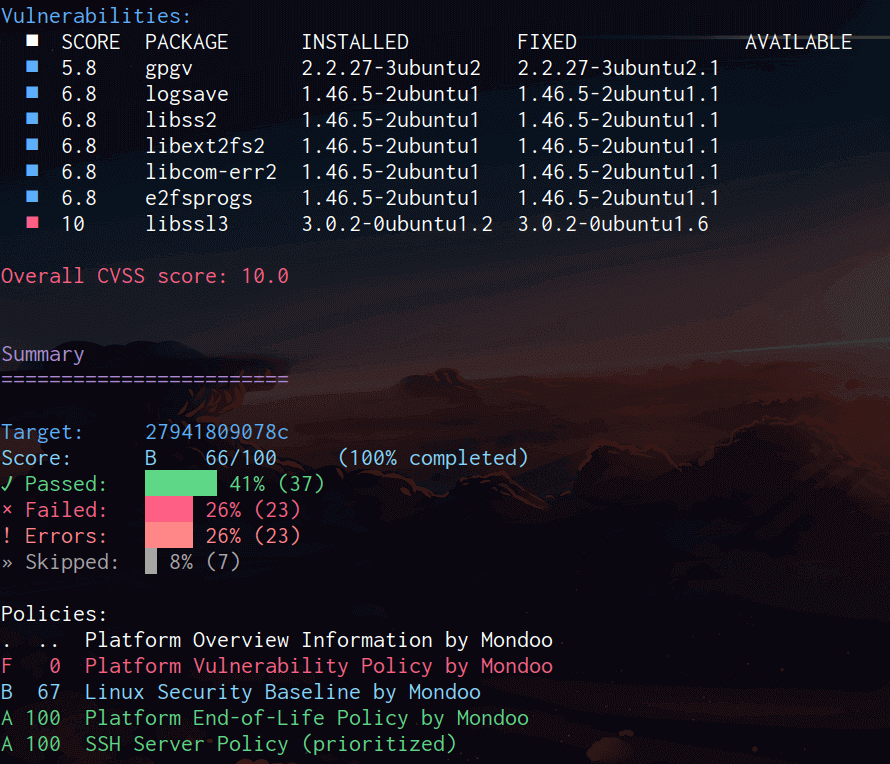Click the green Passed progress bar
890x764 pixels.
pyautogui.click(x=180, y=484)
